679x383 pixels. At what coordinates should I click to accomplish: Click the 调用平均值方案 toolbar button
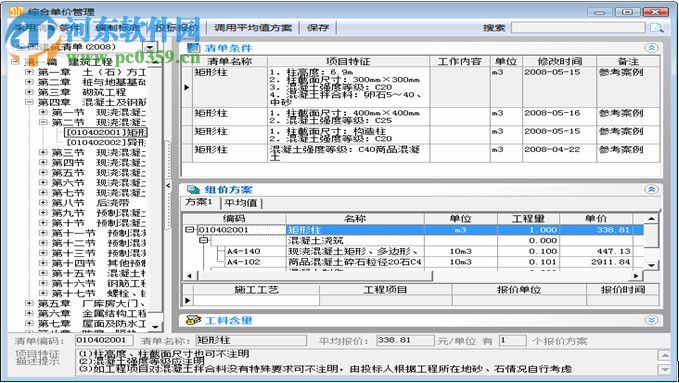(x=253, y=28)
